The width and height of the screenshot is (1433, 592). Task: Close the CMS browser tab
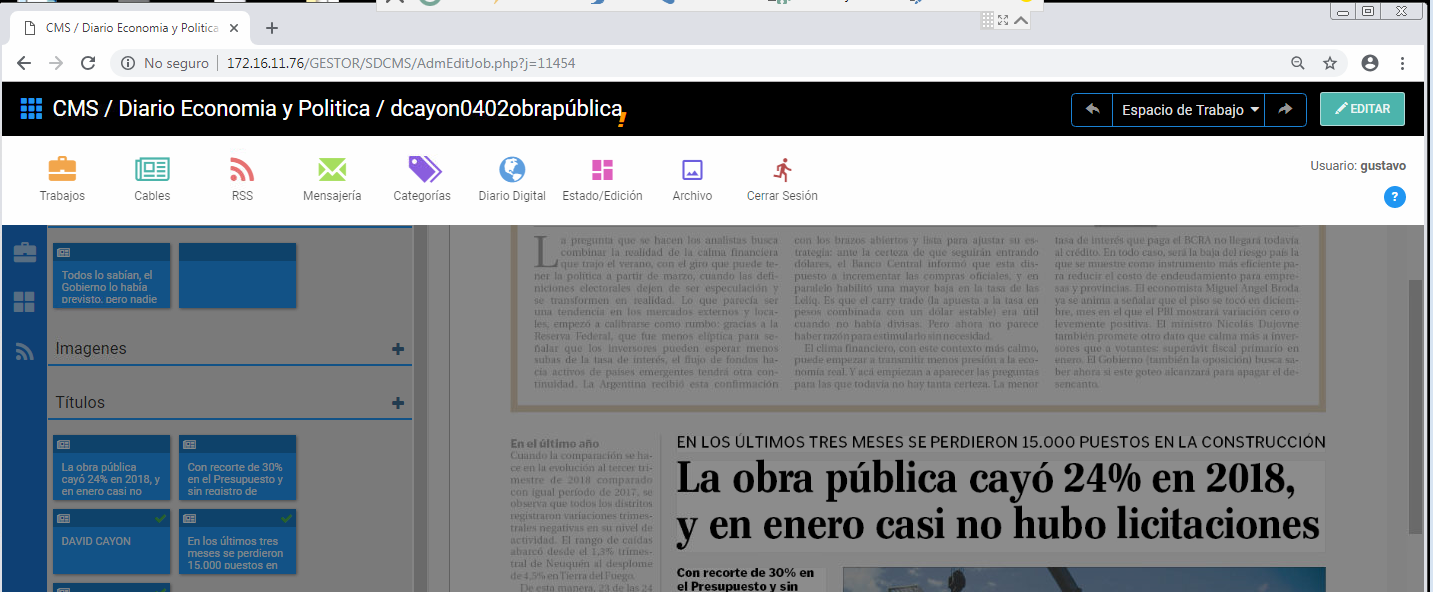click(234, 28)
